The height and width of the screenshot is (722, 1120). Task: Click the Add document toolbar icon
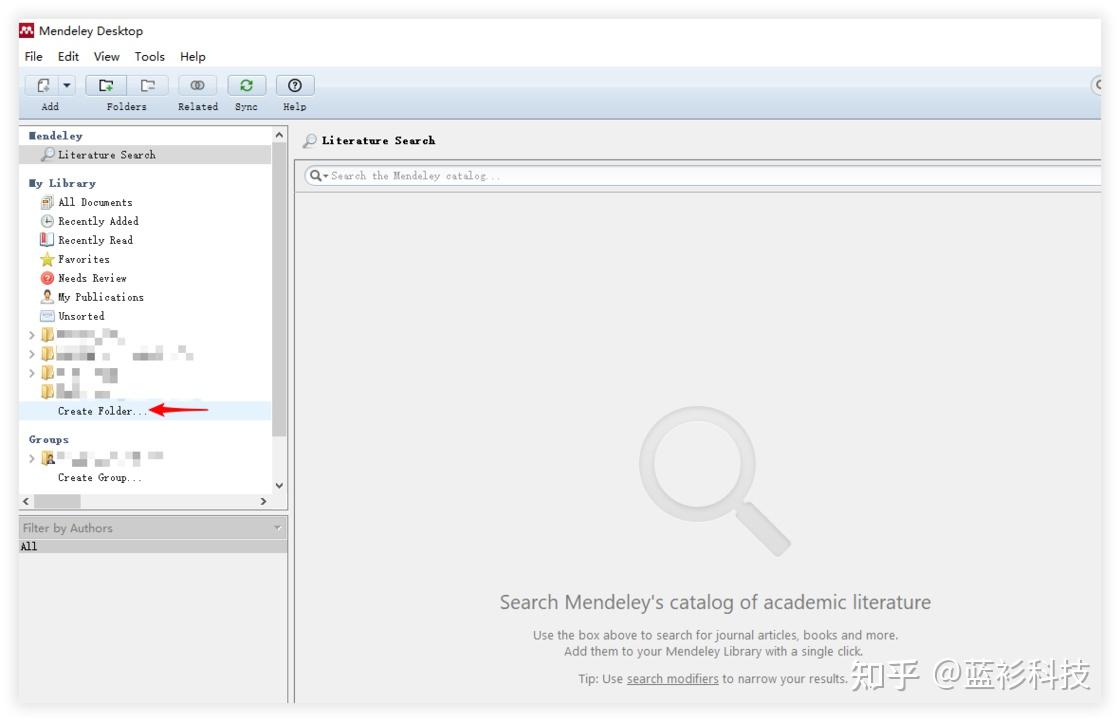[x=43, y=86]
